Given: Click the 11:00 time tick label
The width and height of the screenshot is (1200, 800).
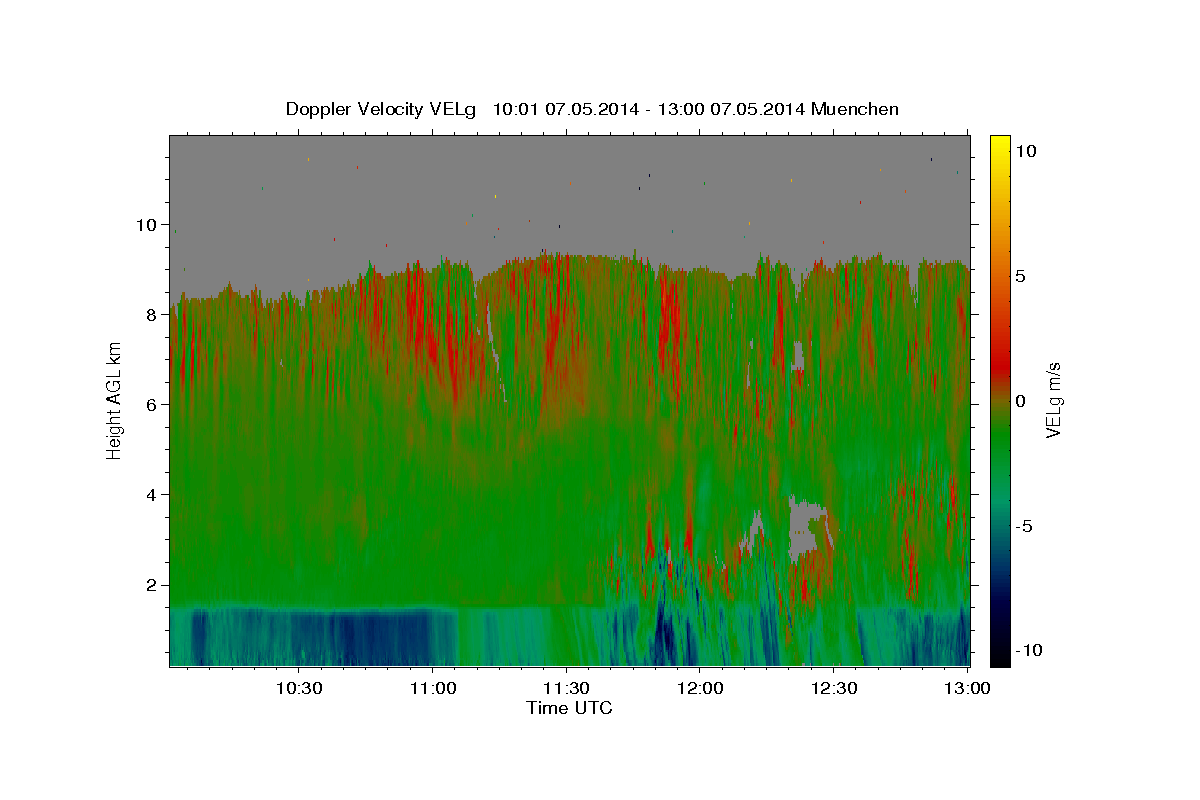Looking at the screenshot, I should pos(432,688).
